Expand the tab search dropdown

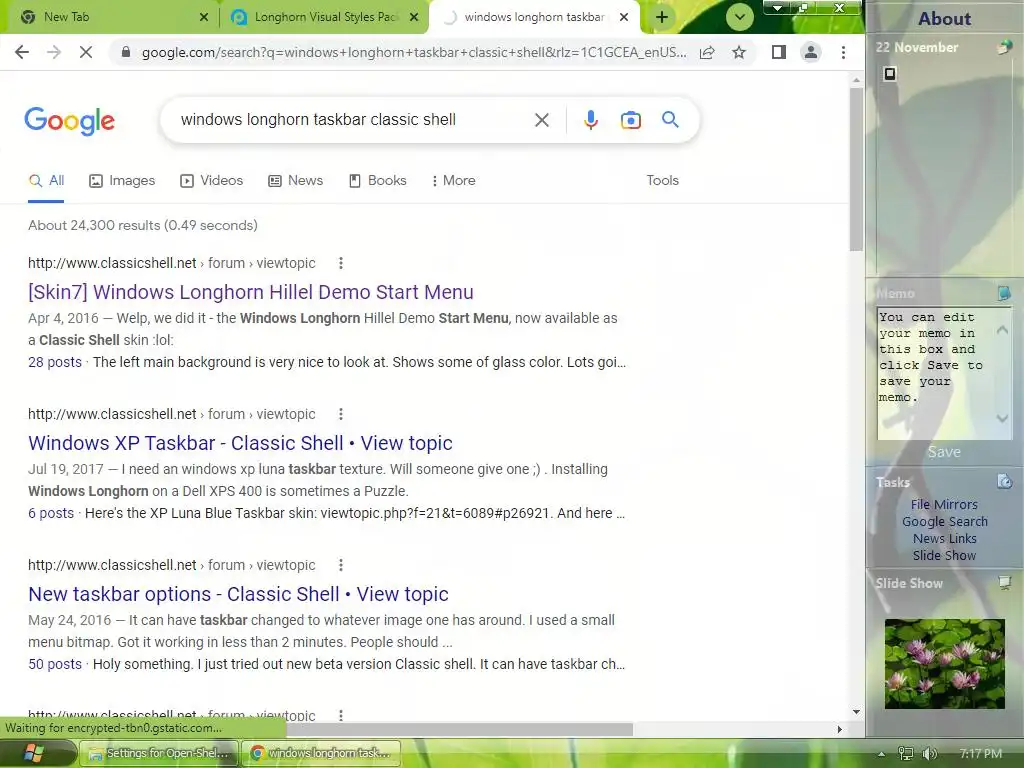739,18
